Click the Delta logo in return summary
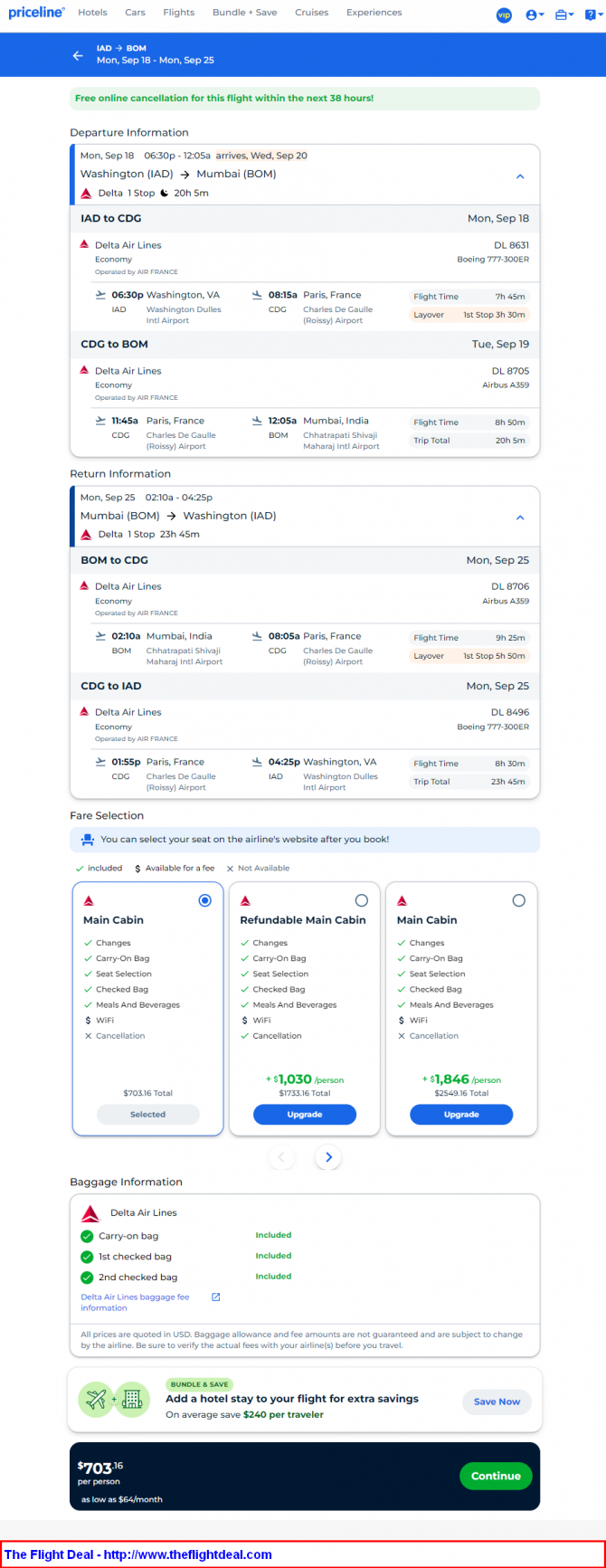 pos(86,535)
